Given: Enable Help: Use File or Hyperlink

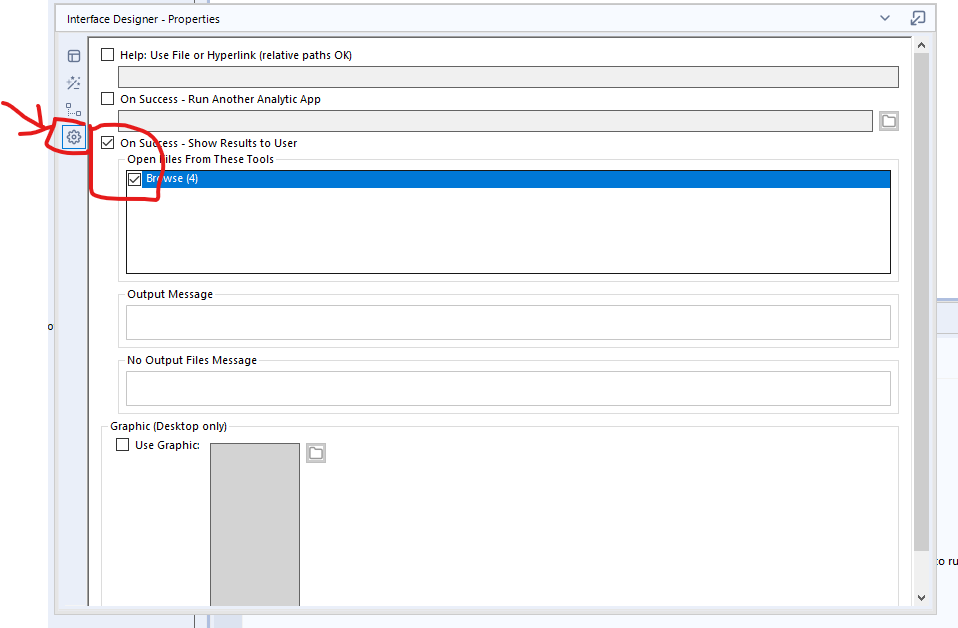Looking at the screenshot, I should (107, 55).
